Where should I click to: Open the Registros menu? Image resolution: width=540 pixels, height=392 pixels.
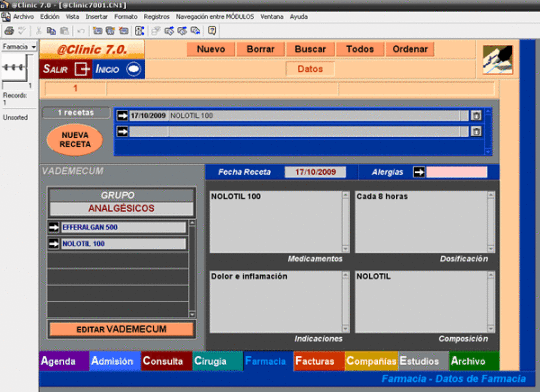(x=157, y=17)
